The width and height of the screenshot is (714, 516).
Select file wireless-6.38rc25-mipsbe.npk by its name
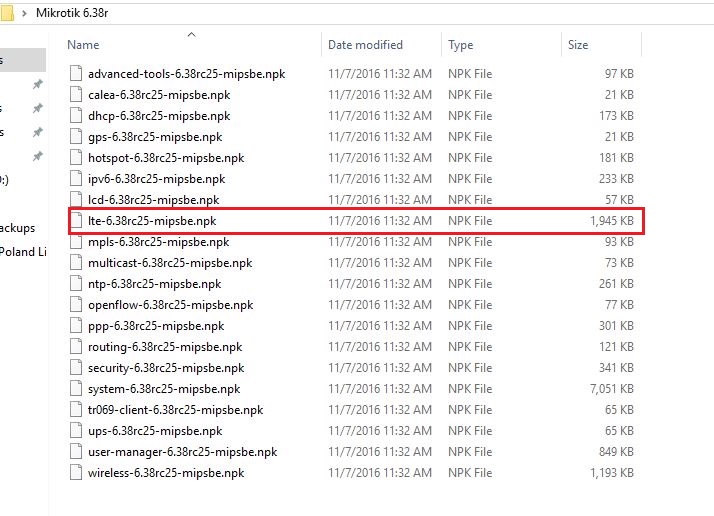point(166,473)
